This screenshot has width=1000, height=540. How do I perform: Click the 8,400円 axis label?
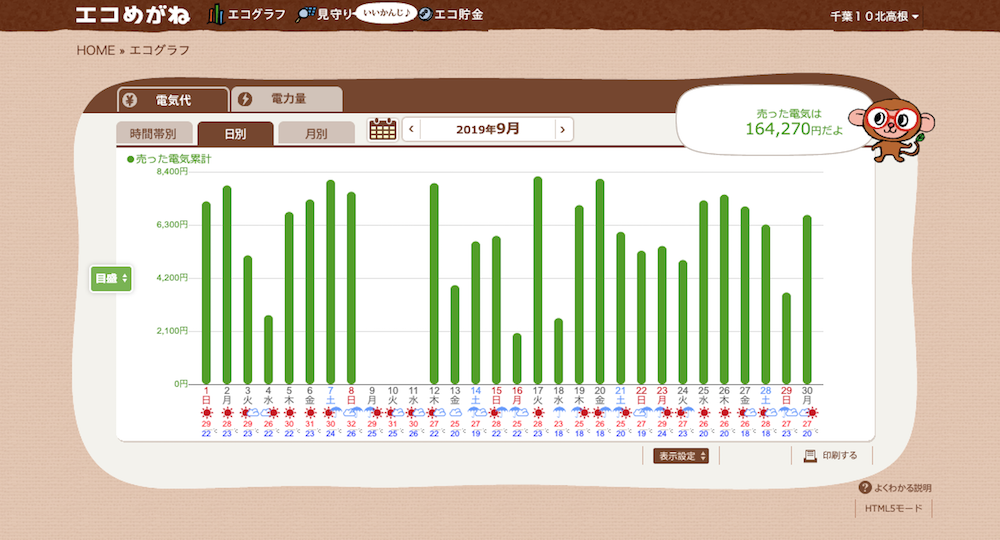coord(172,171)
